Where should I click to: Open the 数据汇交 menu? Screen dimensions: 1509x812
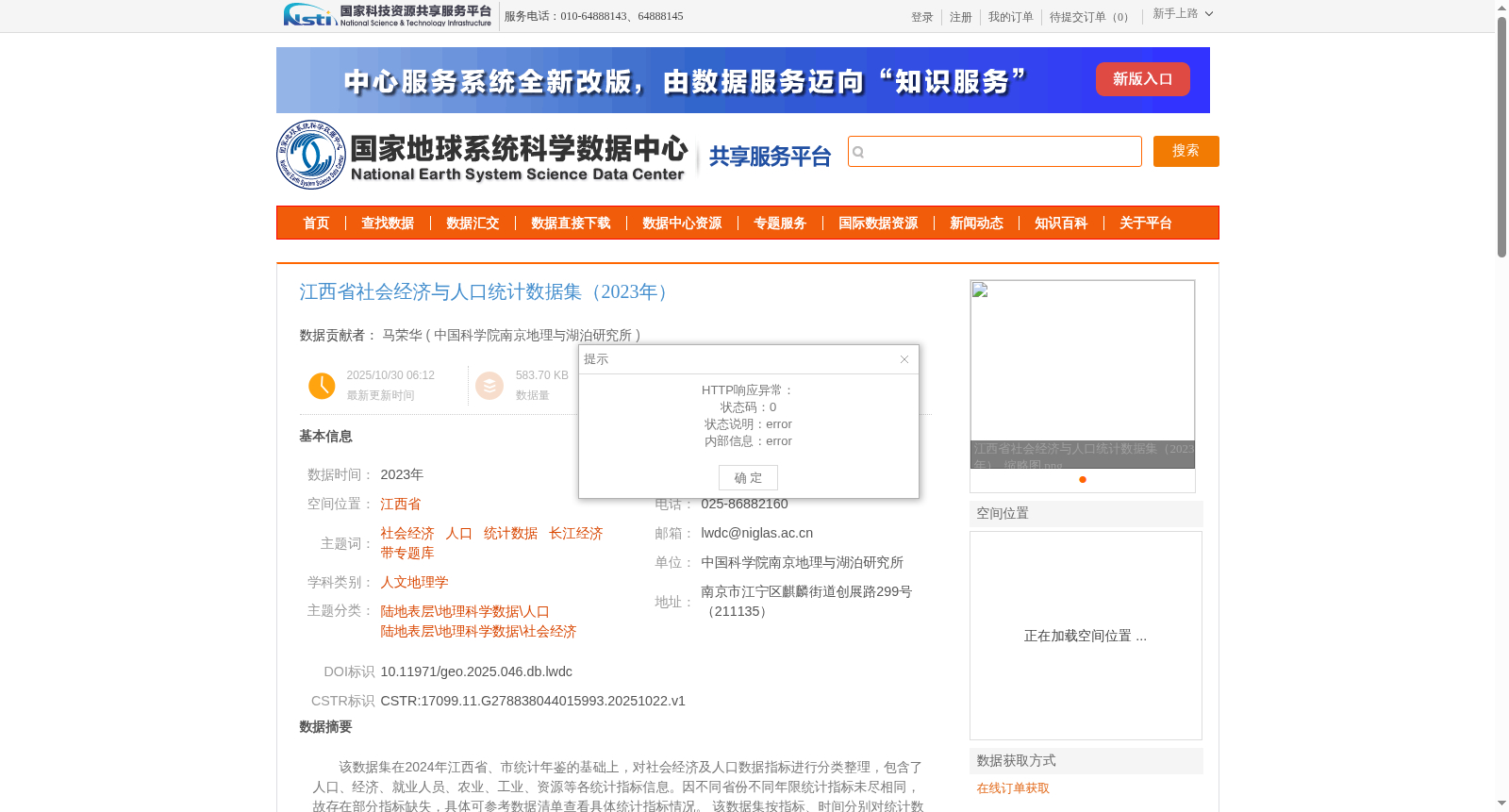[x=473, y=224]
